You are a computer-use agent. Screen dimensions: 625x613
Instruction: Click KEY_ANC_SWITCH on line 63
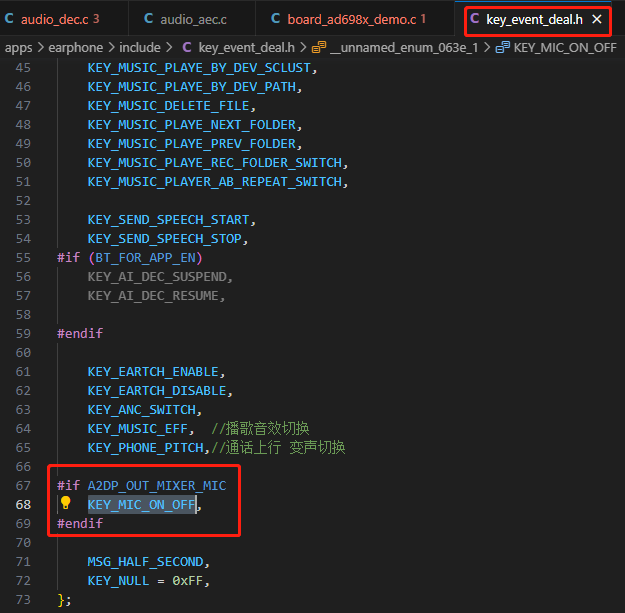click(x=142, y=410)
